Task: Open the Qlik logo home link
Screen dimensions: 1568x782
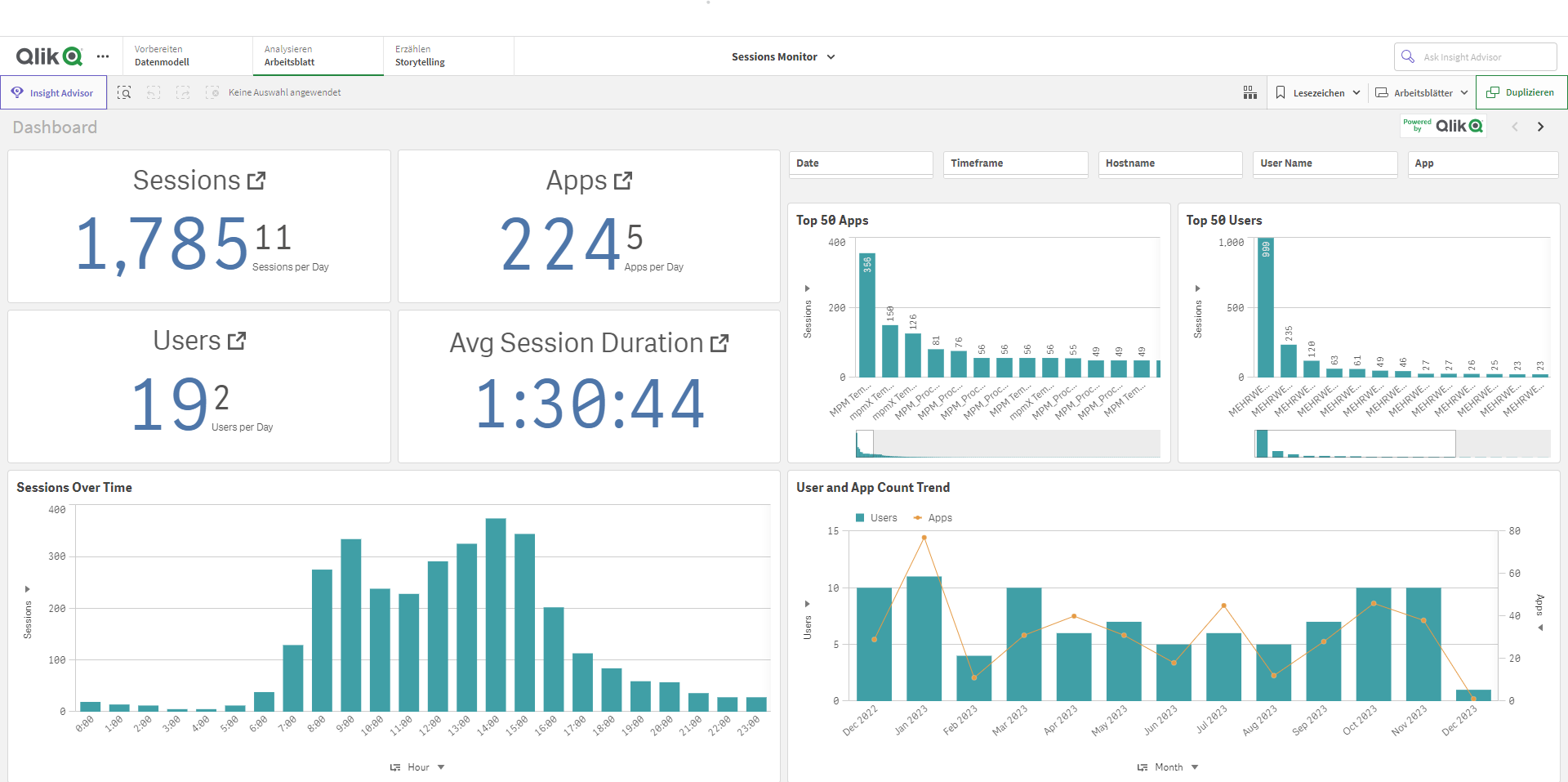Action: (49, 56)
